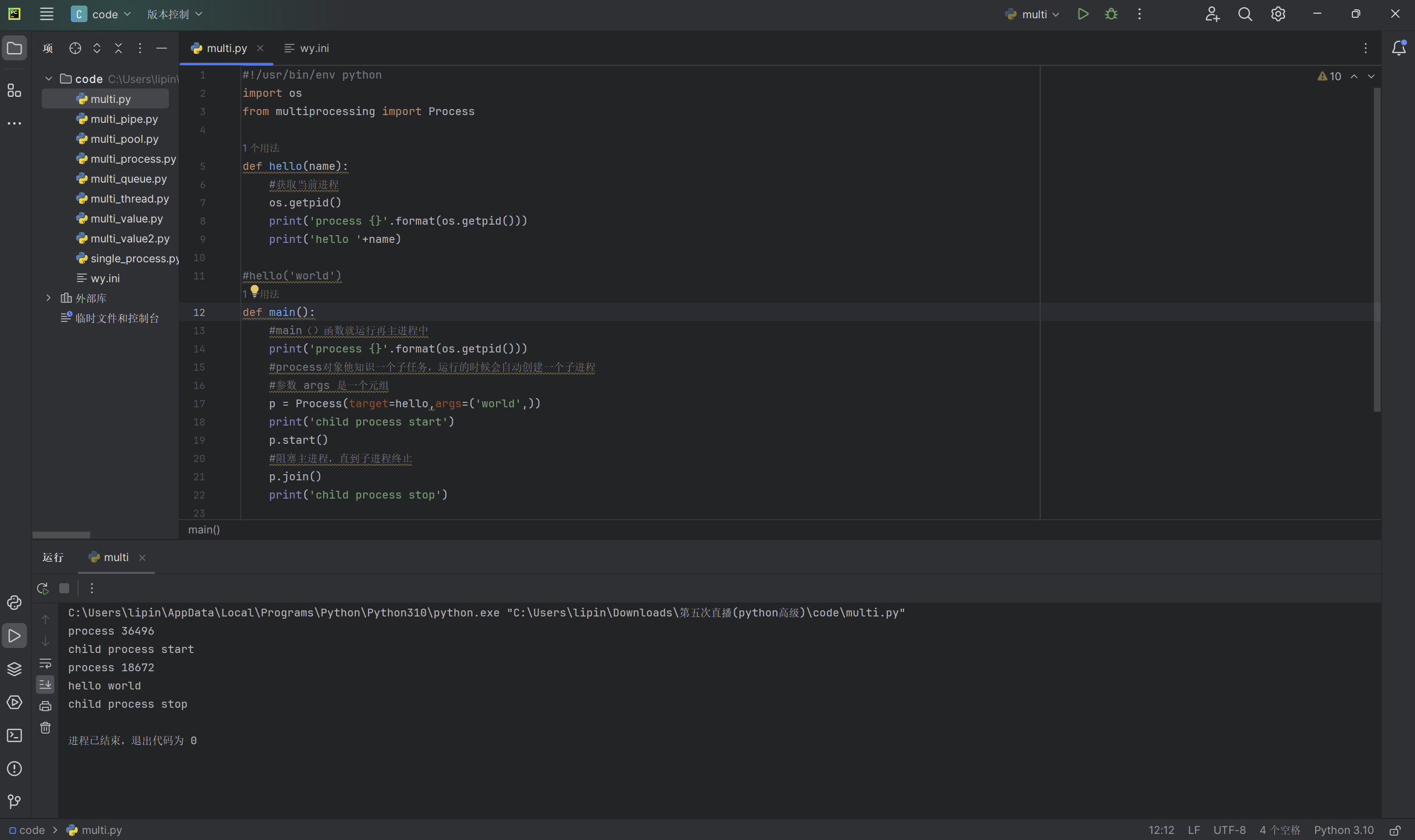Screen dimensions: 1415x840
Task: Open the Git version control tool window
Action: pos(14,801)
